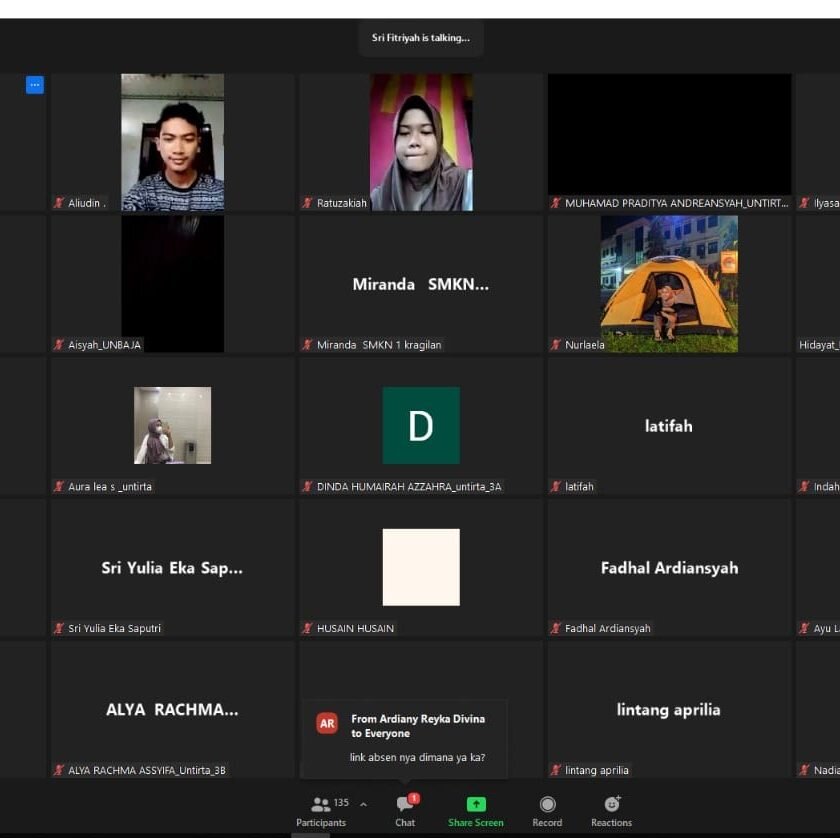
Task: Open the Reactions menu
Action: click(611, 805)
